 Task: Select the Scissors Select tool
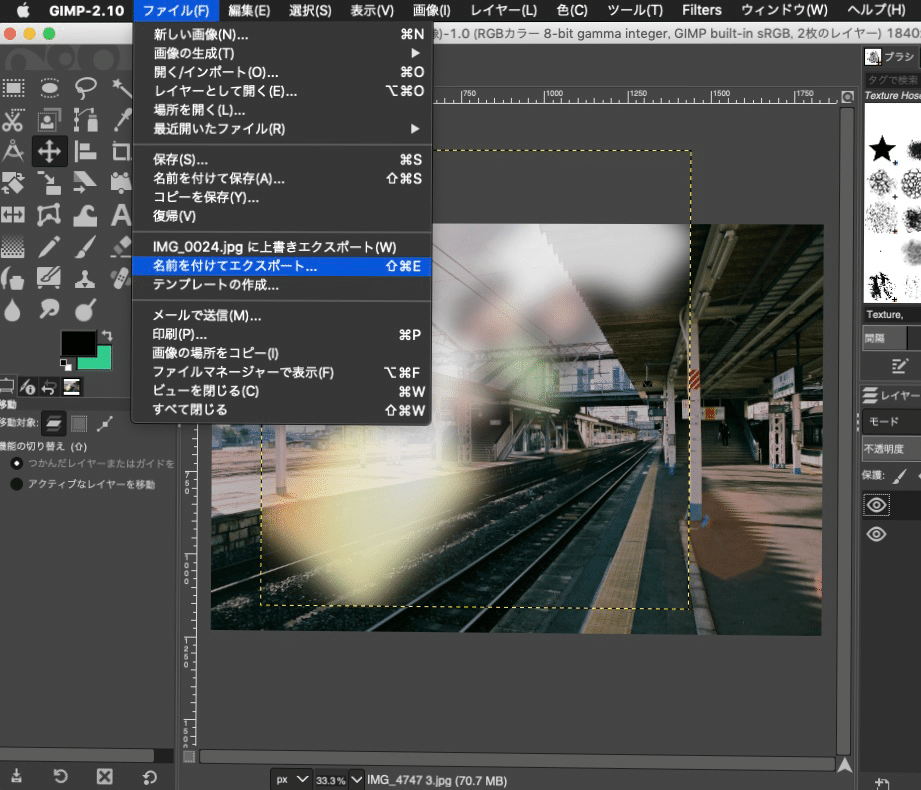13,120
